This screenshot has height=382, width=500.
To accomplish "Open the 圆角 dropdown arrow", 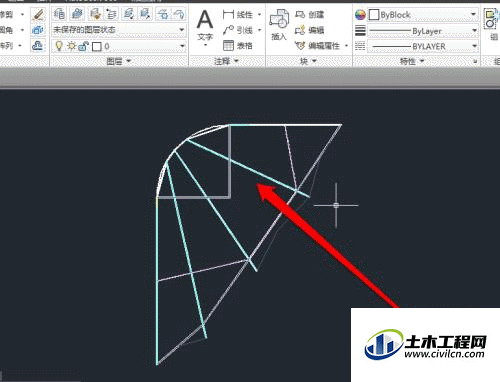I will point(22,30).
